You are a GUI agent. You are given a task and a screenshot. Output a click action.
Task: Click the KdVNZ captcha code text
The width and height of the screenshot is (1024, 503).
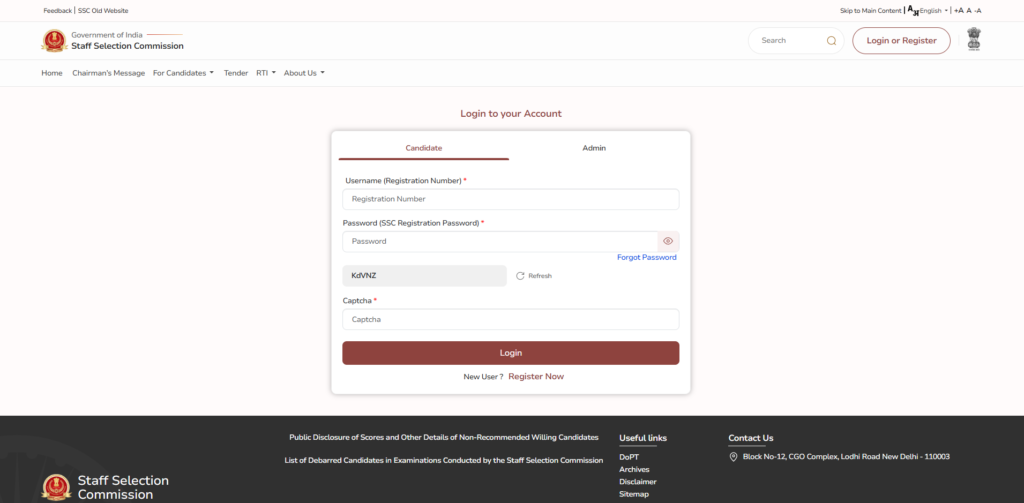(x=364, y=276)
